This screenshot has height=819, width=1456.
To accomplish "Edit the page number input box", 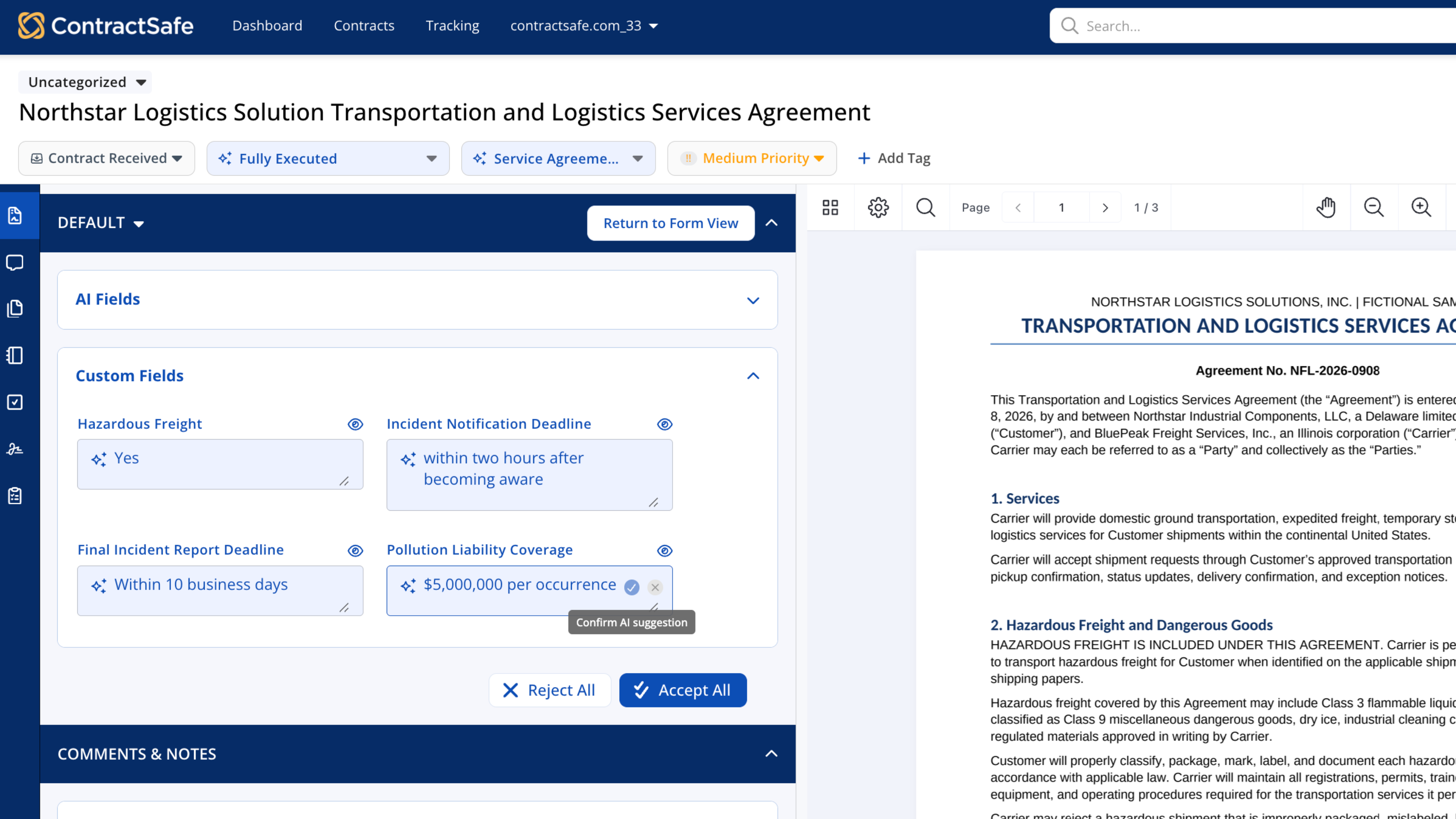I will [1062, 207].
